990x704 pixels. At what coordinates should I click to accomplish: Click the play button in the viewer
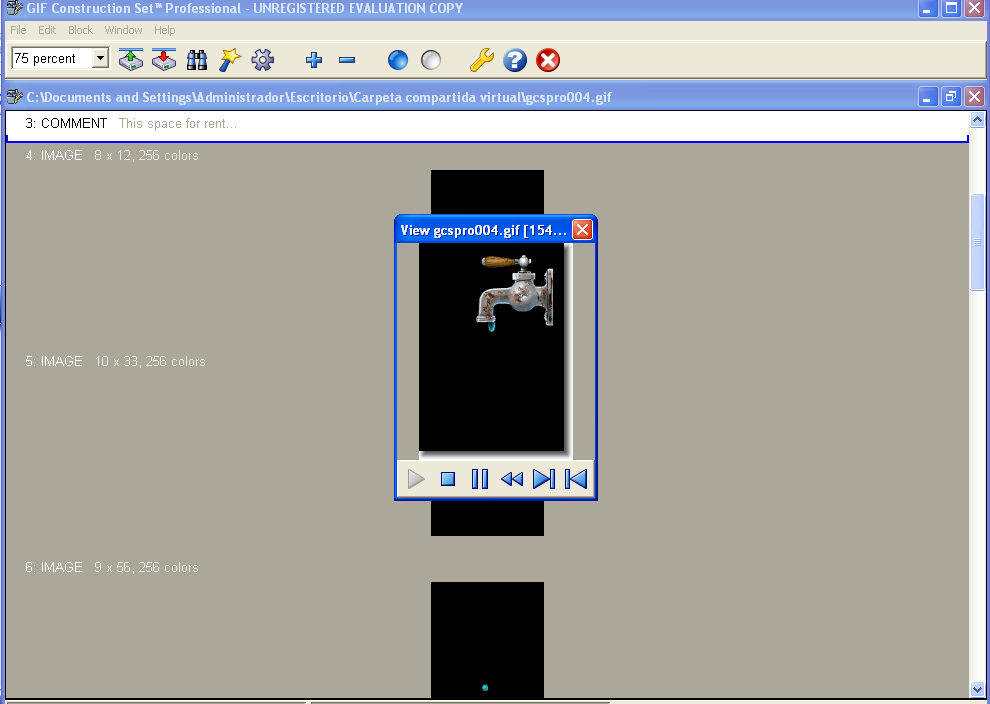(416, 479)
